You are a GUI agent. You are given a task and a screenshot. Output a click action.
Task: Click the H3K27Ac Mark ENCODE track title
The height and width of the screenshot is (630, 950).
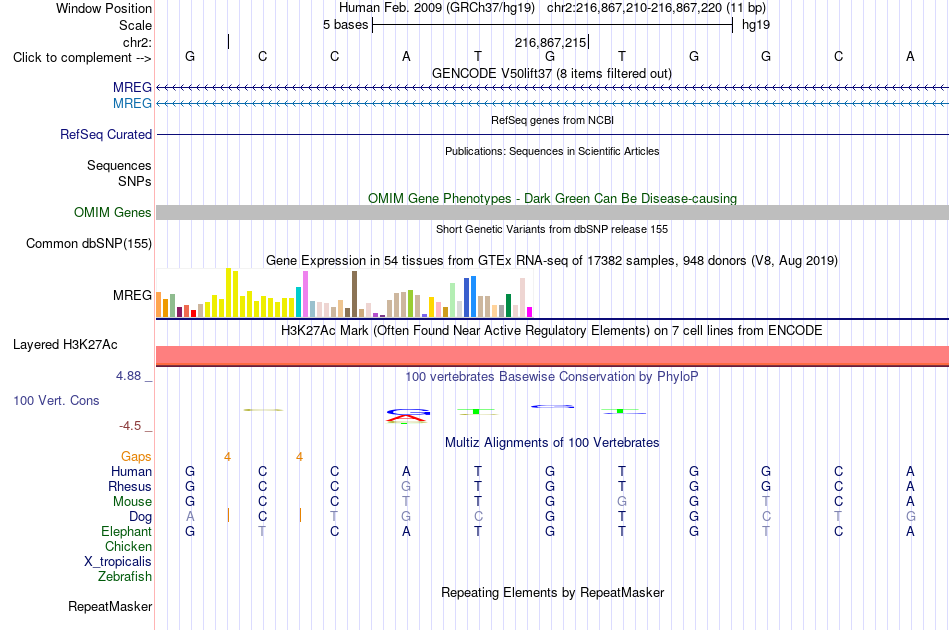click(x=552, y=331)
